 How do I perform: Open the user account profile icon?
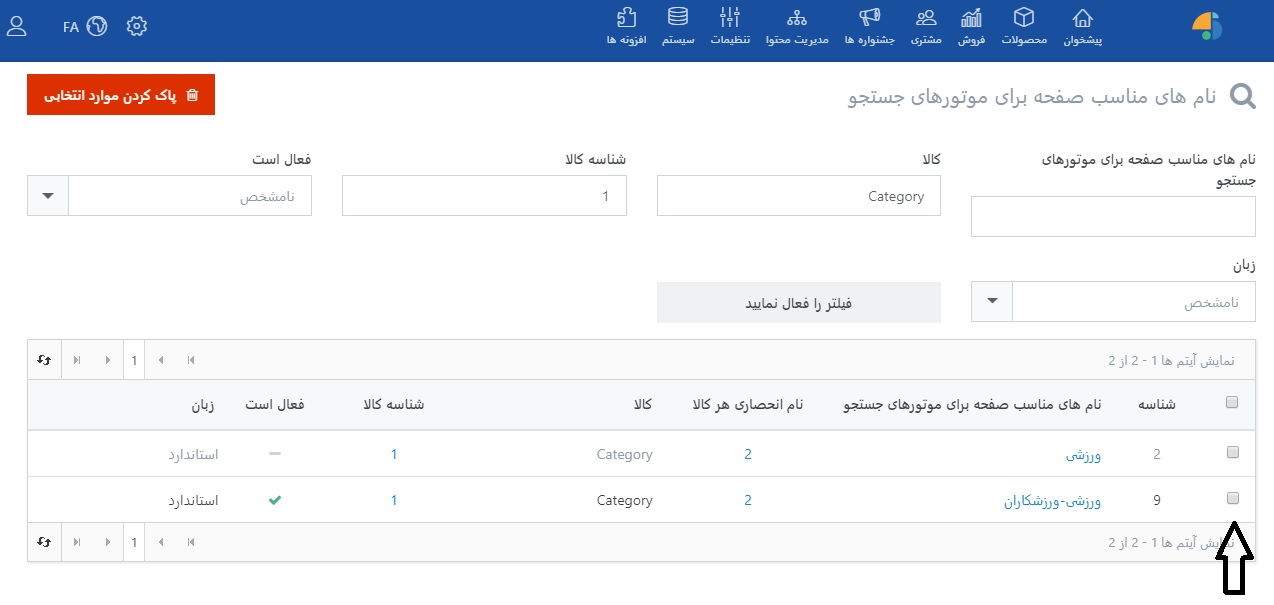pyautogui.click(x=16, y=27)
